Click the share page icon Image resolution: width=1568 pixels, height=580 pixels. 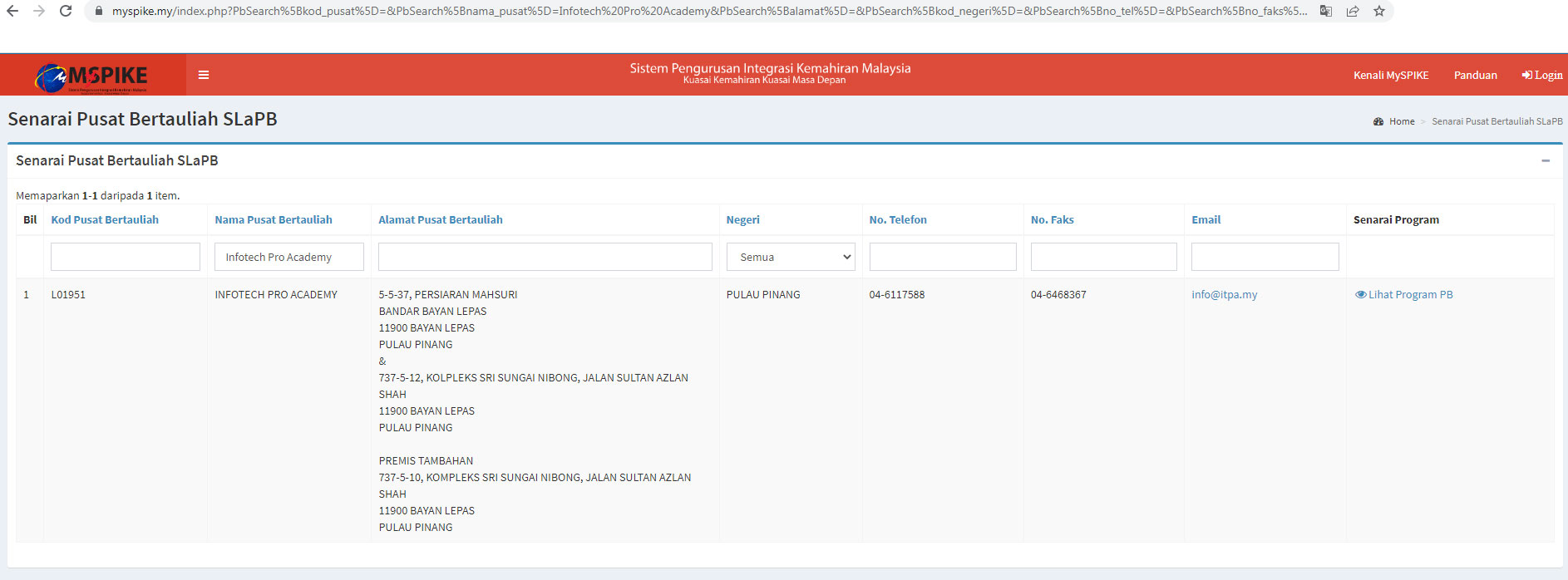tap(1353, 11)
